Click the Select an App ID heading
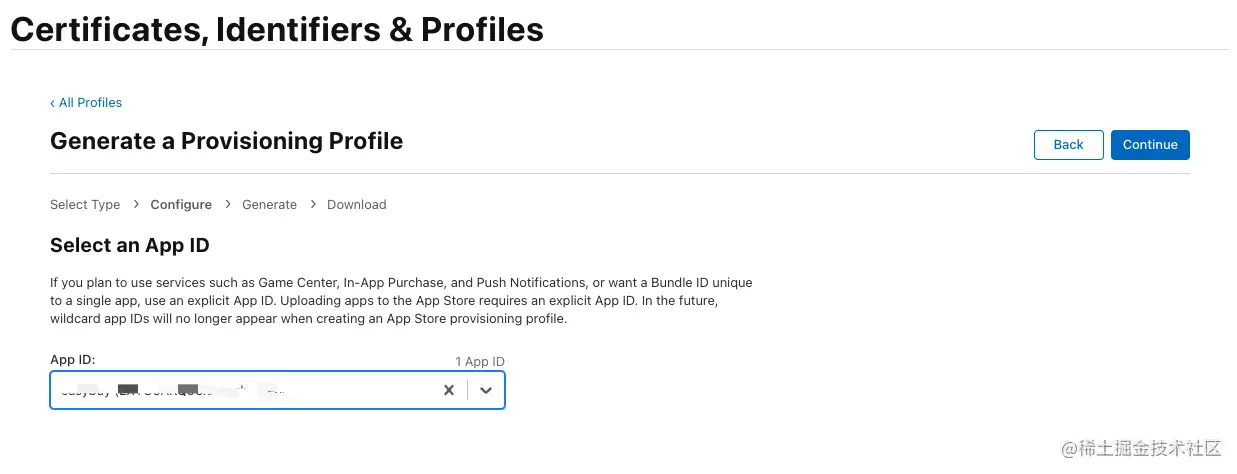The width and height of the screenshot is (1237, 474). [x=129, y=245]
